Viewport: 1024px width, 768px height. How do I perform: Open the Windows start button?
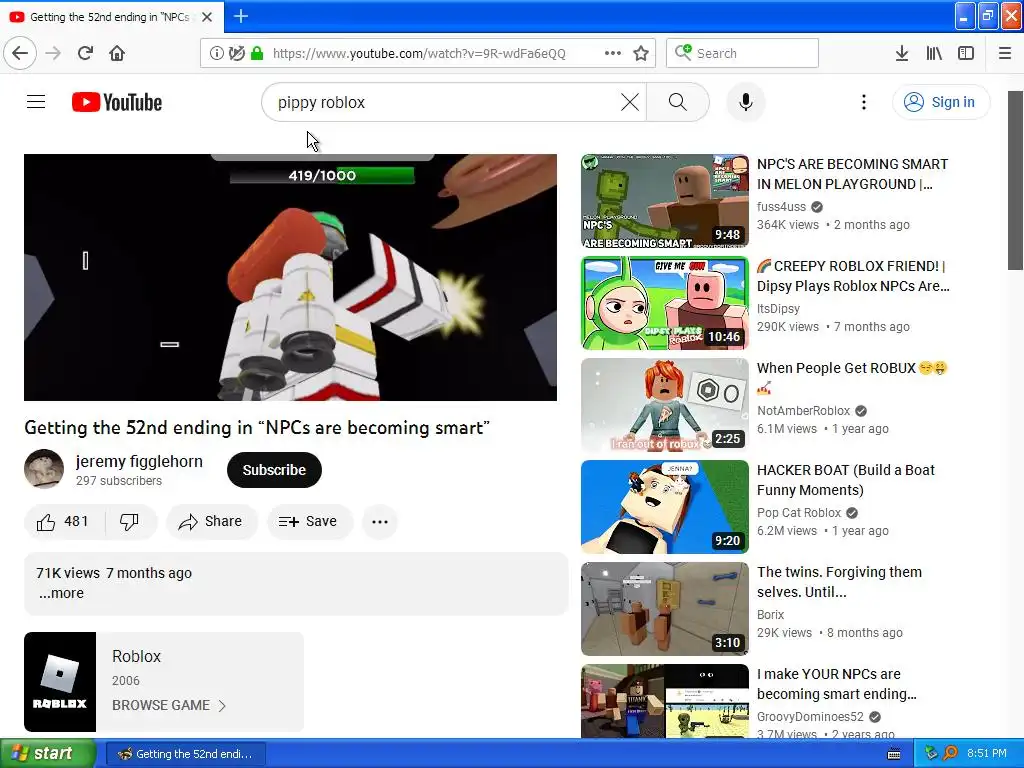click(x=47, y=754)
